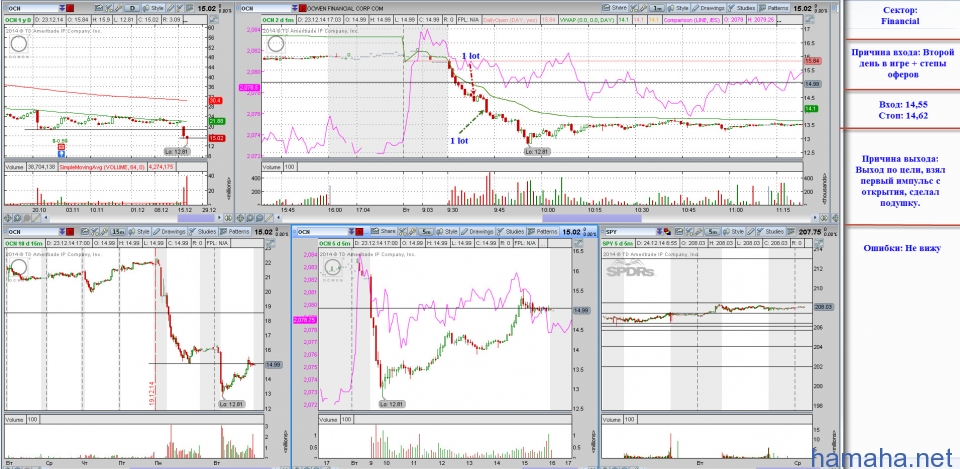The image size is (960, 469).
Task: Open Style menu in the 1-minute OCN chart
Action: pos(678,8)
